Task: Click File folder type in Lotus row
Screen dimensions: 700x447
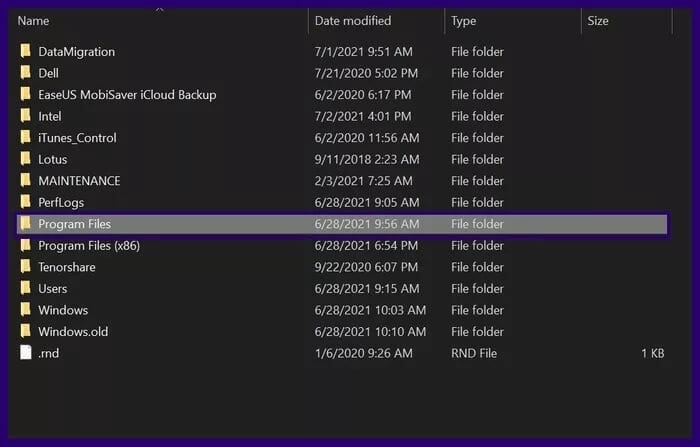Action: tap(477, 159)
